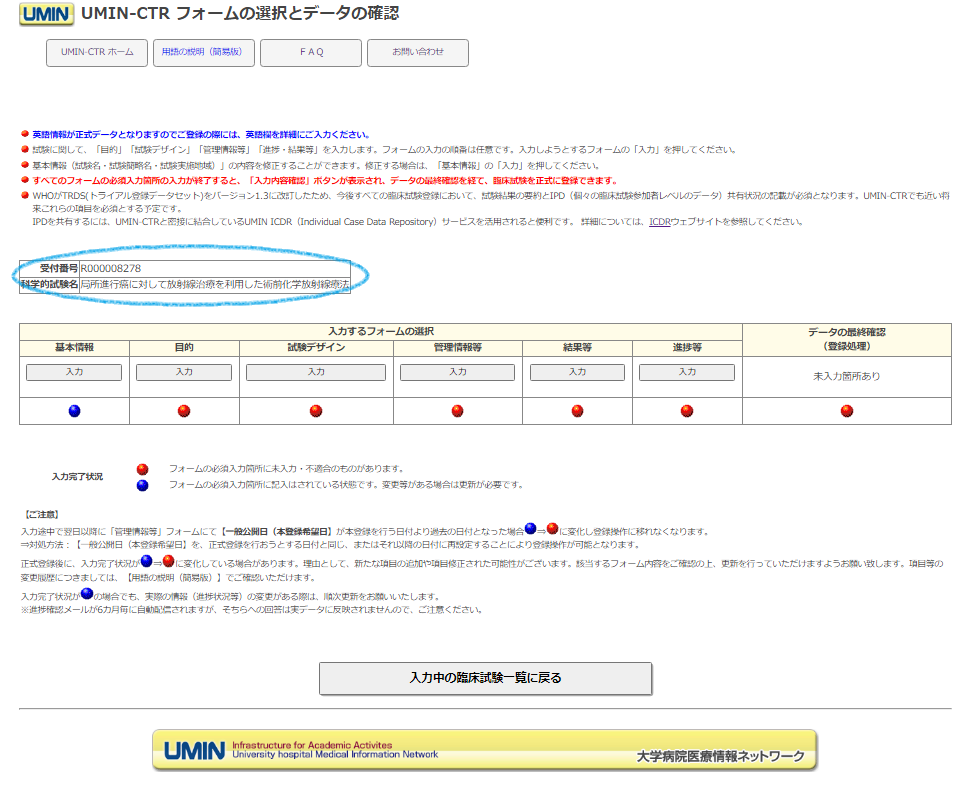Click the red status ball under 進捗等
This screenshot has width=975, height=785.
pos(687,411)
